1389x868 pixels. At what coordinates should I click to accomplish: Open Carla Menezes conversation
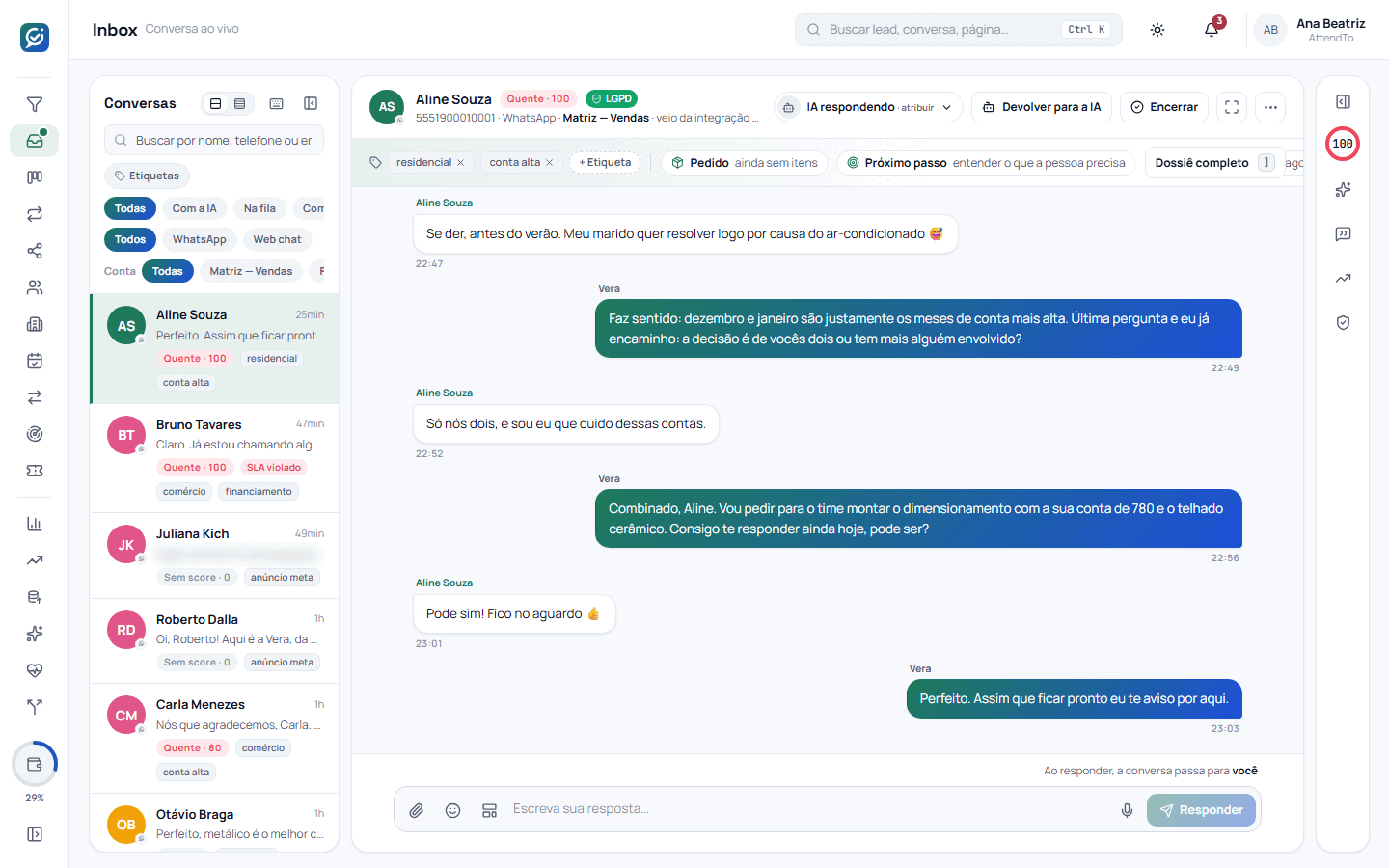click(x=214, y=739)
